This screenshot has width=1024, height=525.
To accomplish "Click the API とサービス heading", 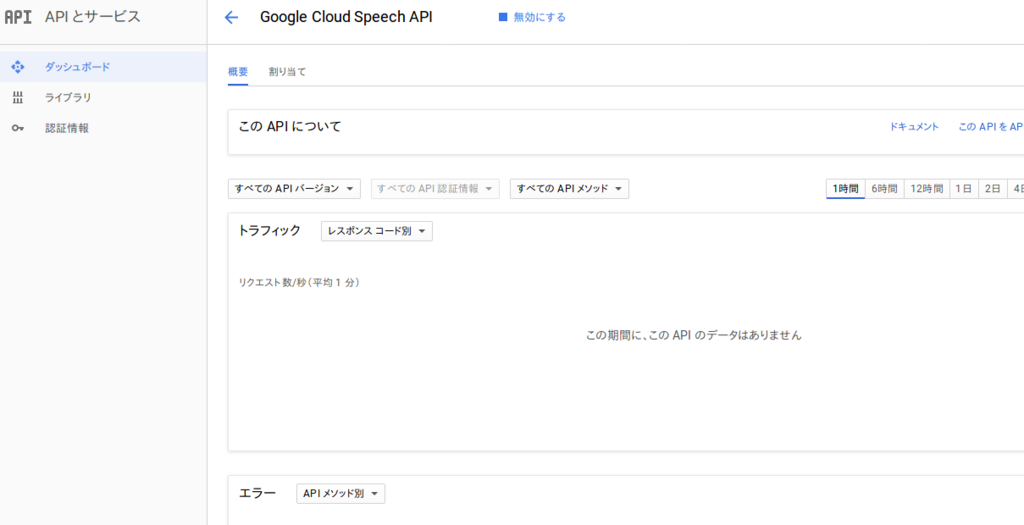I will click(93, 18).
